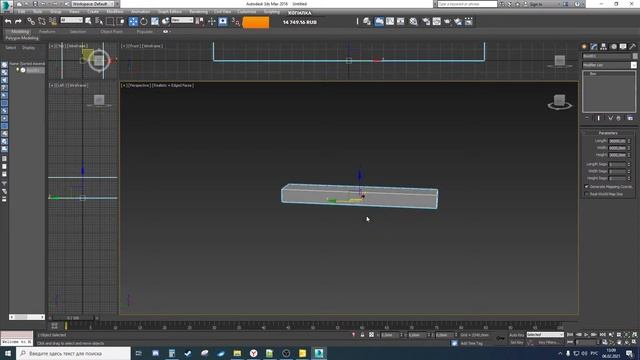
Task: Activate the Select and Move tool
Action: [x=133, y=22]
